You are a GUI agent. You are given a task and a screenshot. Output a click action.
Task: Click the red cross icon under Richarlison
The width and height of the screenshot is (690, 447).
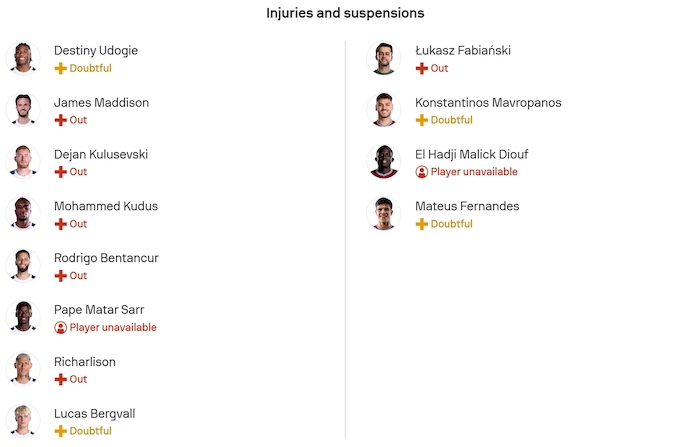click(60, 380)
